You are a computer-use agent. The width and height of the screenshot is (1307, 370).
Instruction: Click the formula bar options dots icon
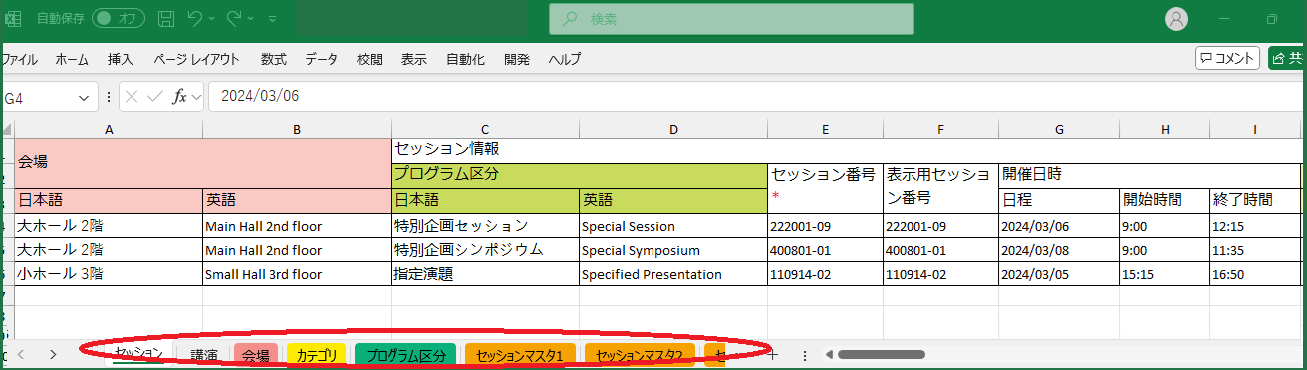109,97
